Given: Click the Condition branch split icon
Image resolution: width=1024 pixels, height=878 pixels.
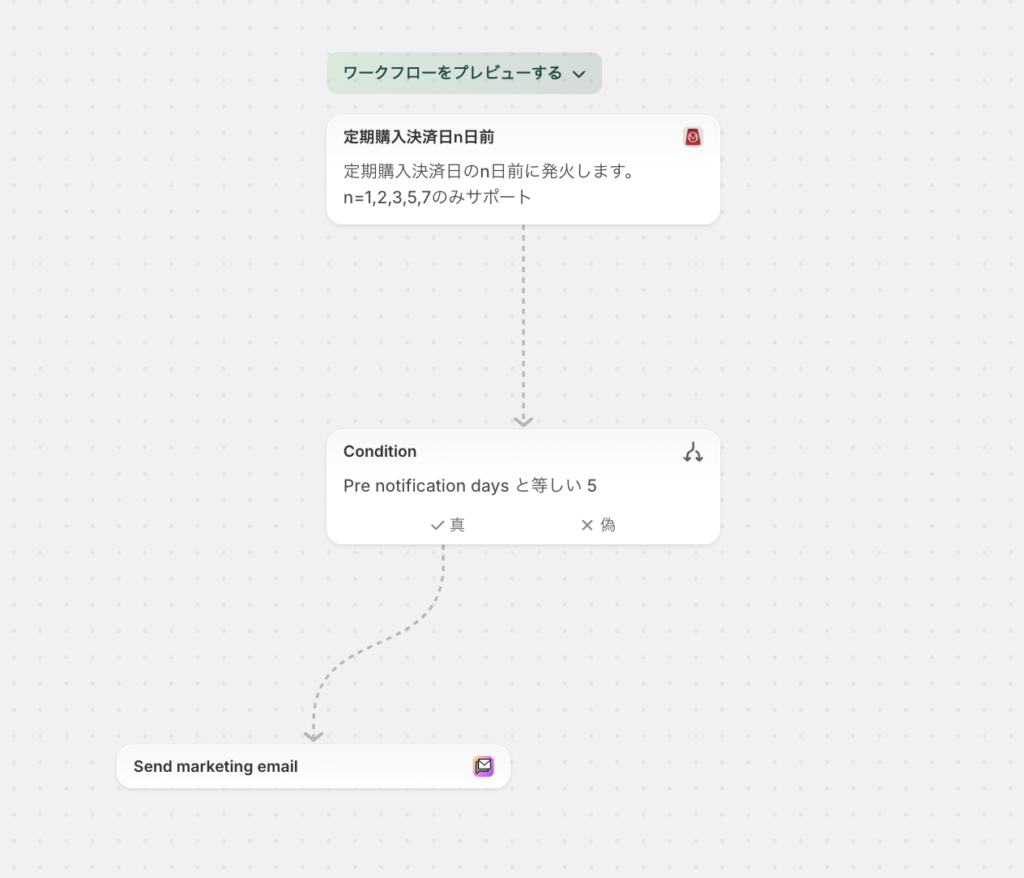Looking at the screenshot, I should pyautogui.click(x=692, y=452).
